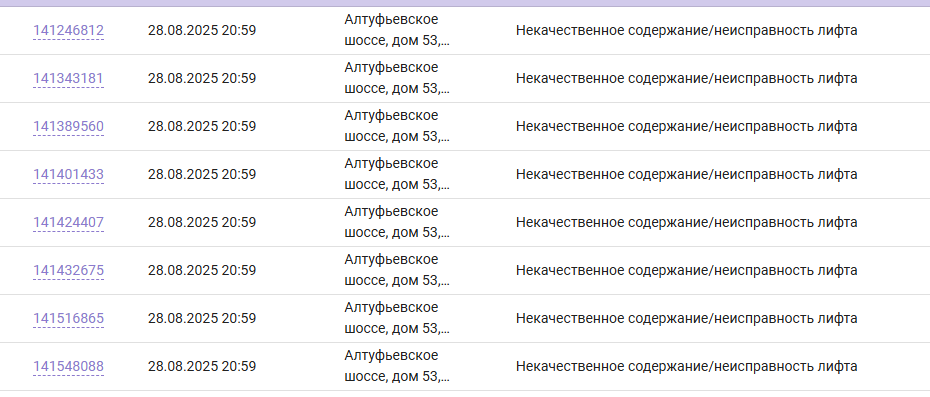Open request number 141246812
Image resolution: width=930 pixels, height=397 pixels.
(68, 30)
